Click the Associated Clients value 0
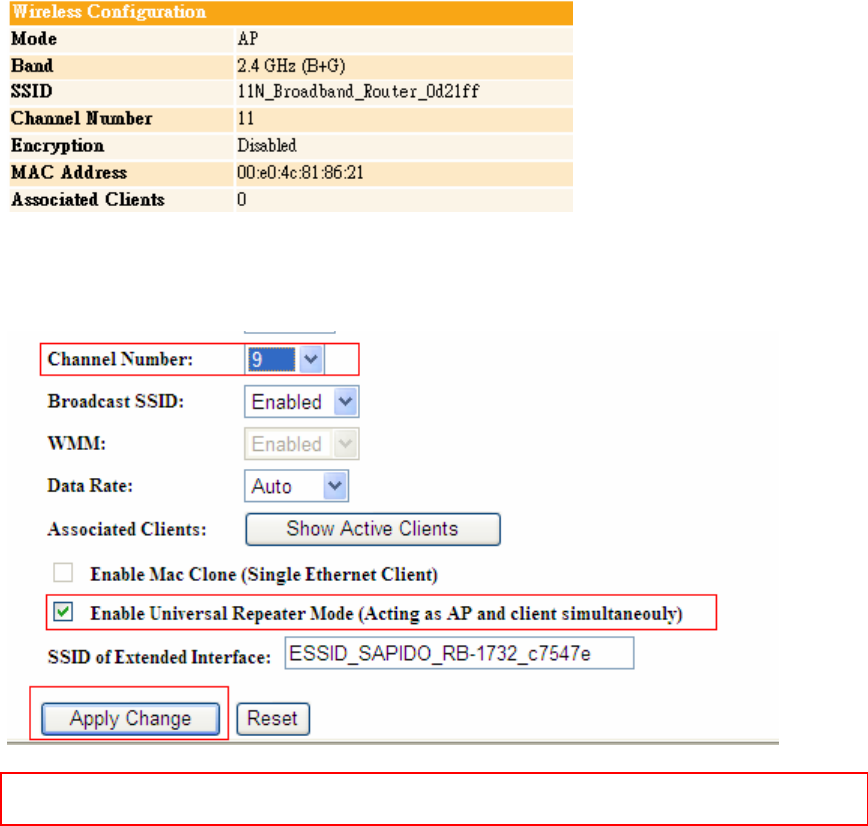The height and width of the screenshot is (826, 868). (242, 199)
